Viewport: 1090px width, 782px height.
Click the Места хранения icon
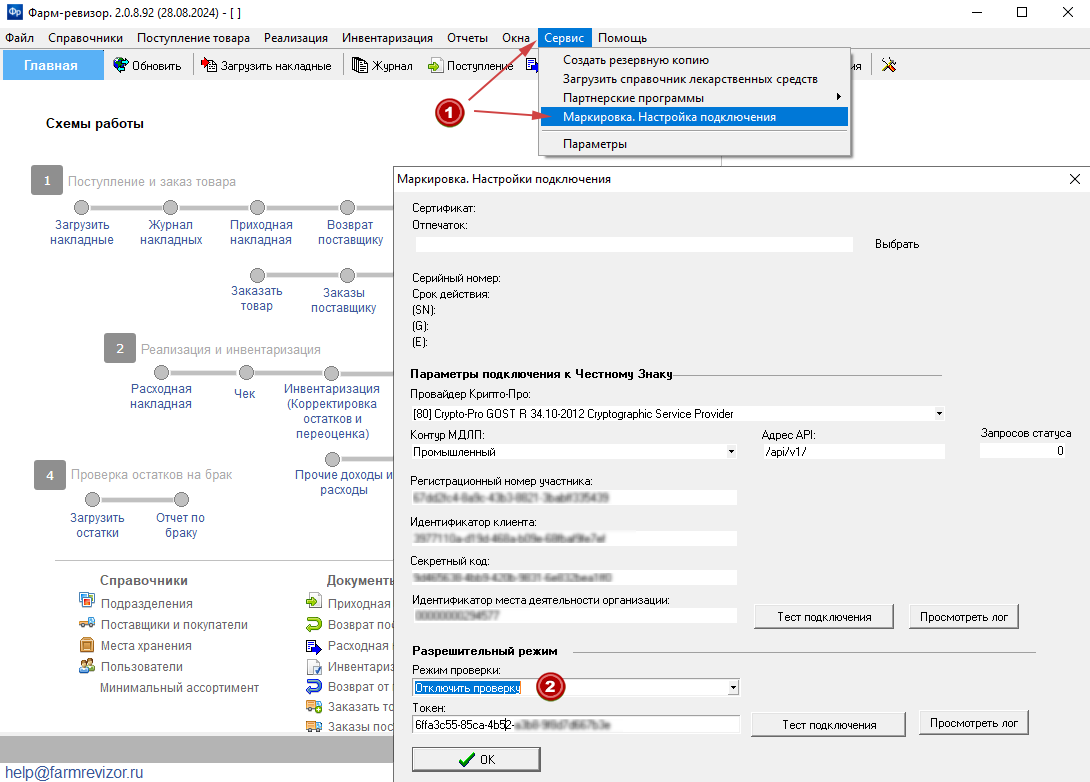[x=87, y=644]
